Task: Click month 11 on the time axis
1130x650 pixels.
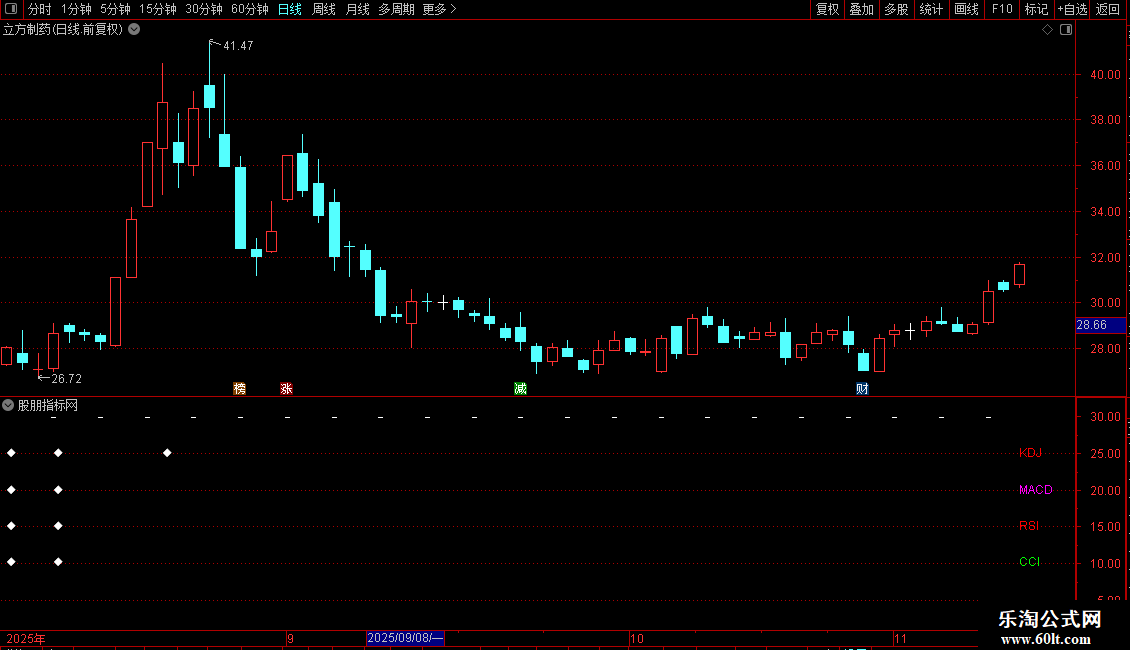Action: tap(900, 638)
